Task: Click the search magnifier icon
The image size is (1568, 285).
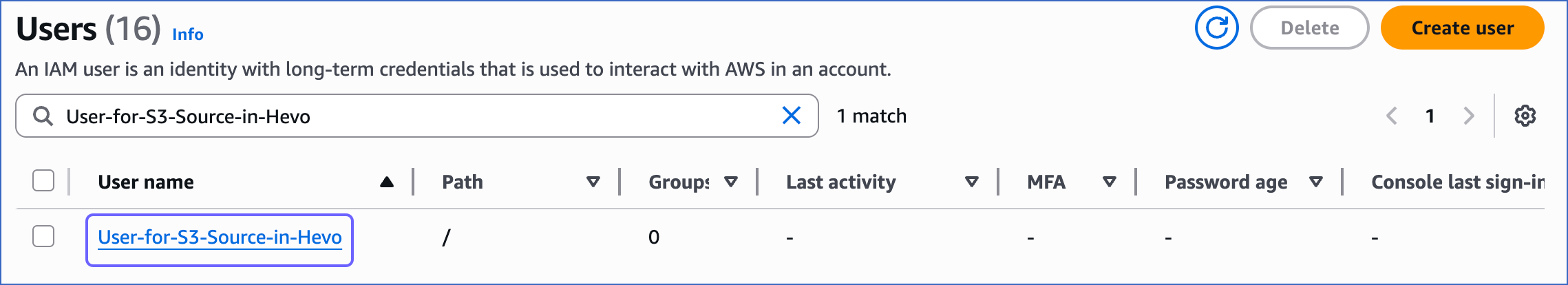Action: coord(43,116)
